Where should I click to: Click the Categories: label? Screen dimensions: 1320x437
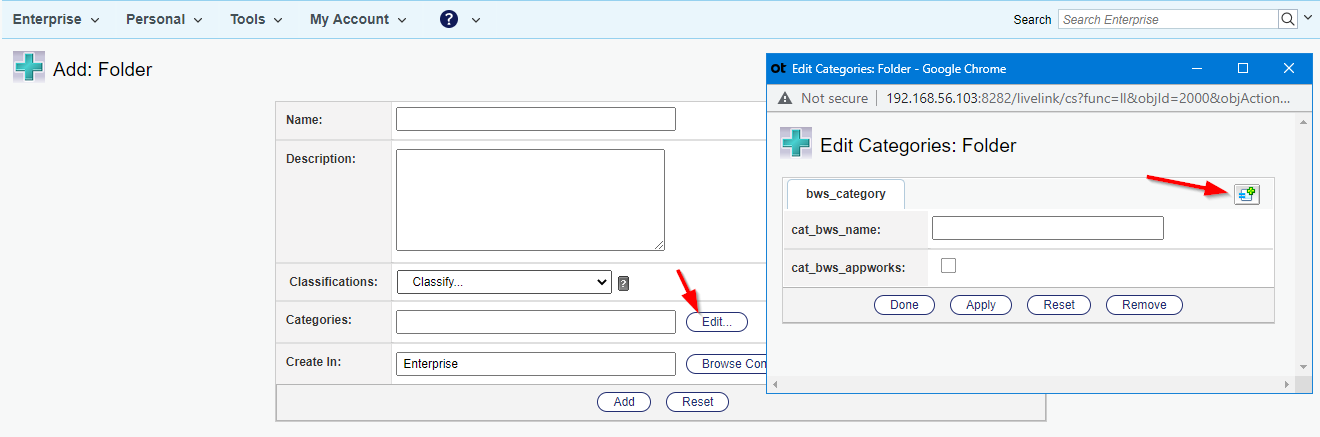[319, 320]
